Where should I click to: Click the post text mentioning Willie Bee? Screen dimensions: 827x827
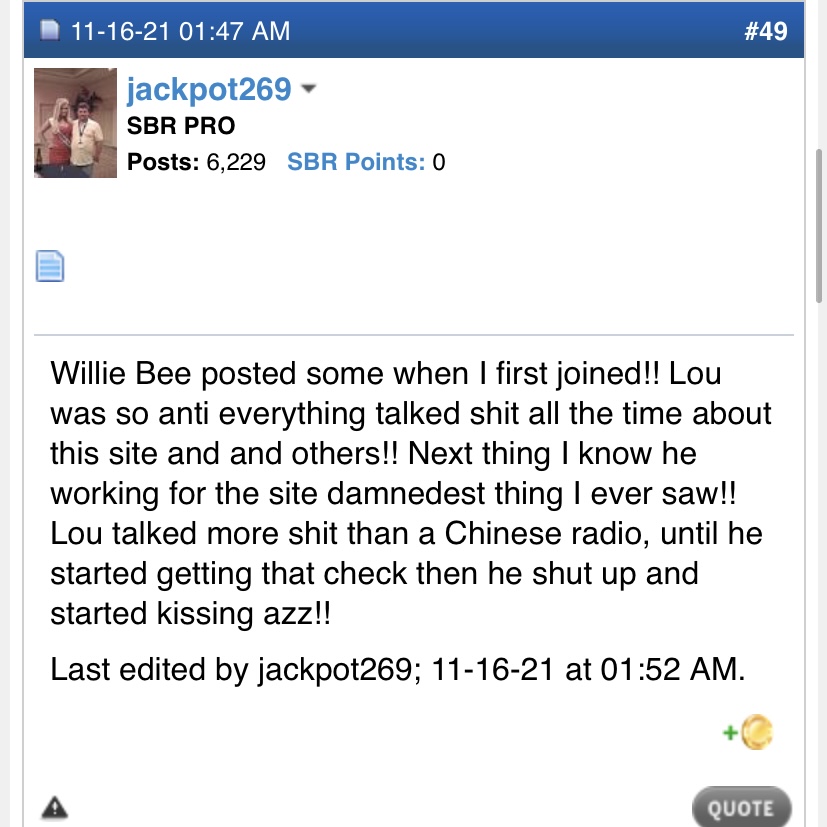click(x=411, y=493)
